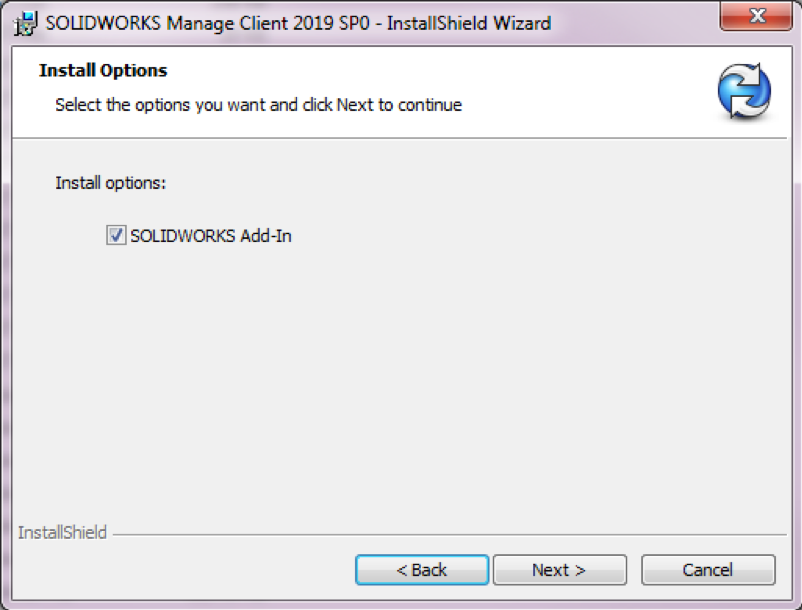Cancel the installation

pyautogui.click(x=708, y=570)
